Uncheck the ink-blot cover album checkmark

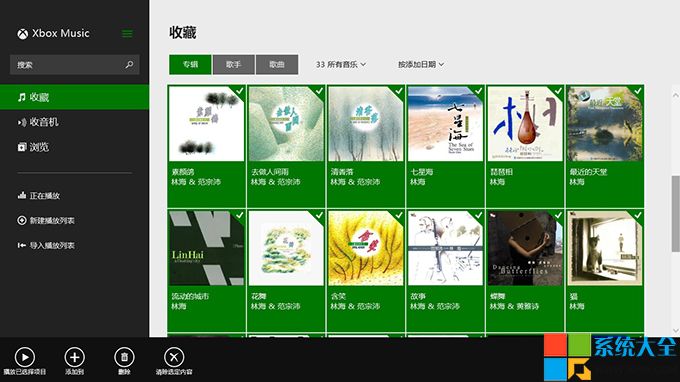(239, 91)
